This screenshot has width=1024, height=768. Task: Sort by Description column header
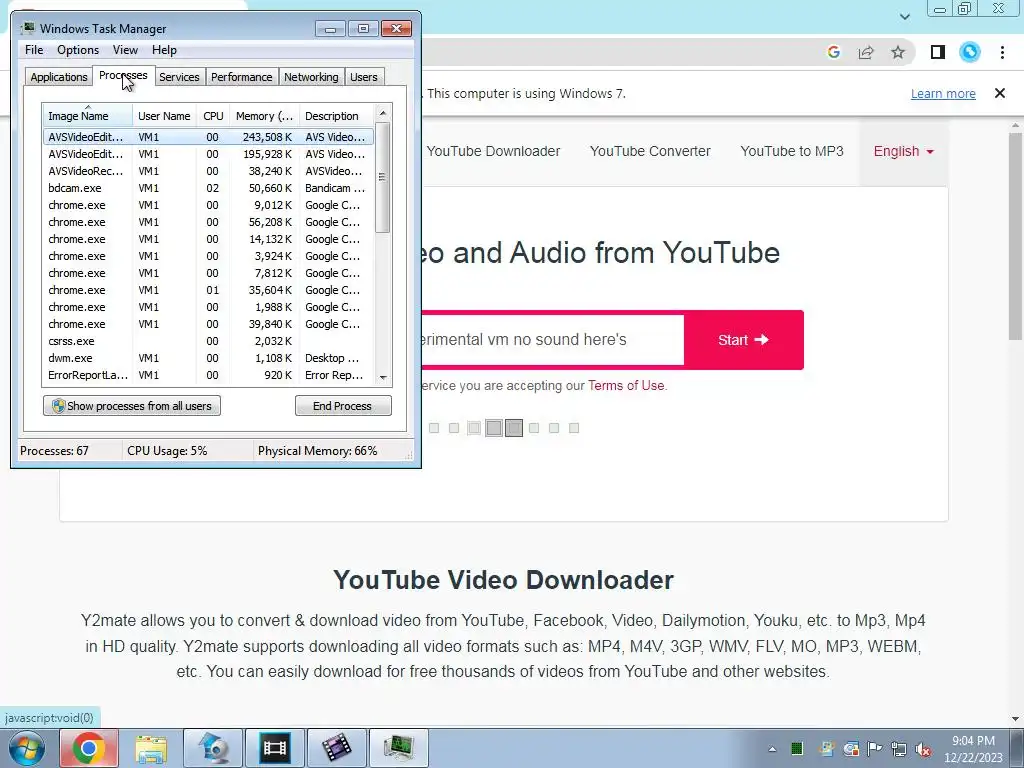pos(337,116)
